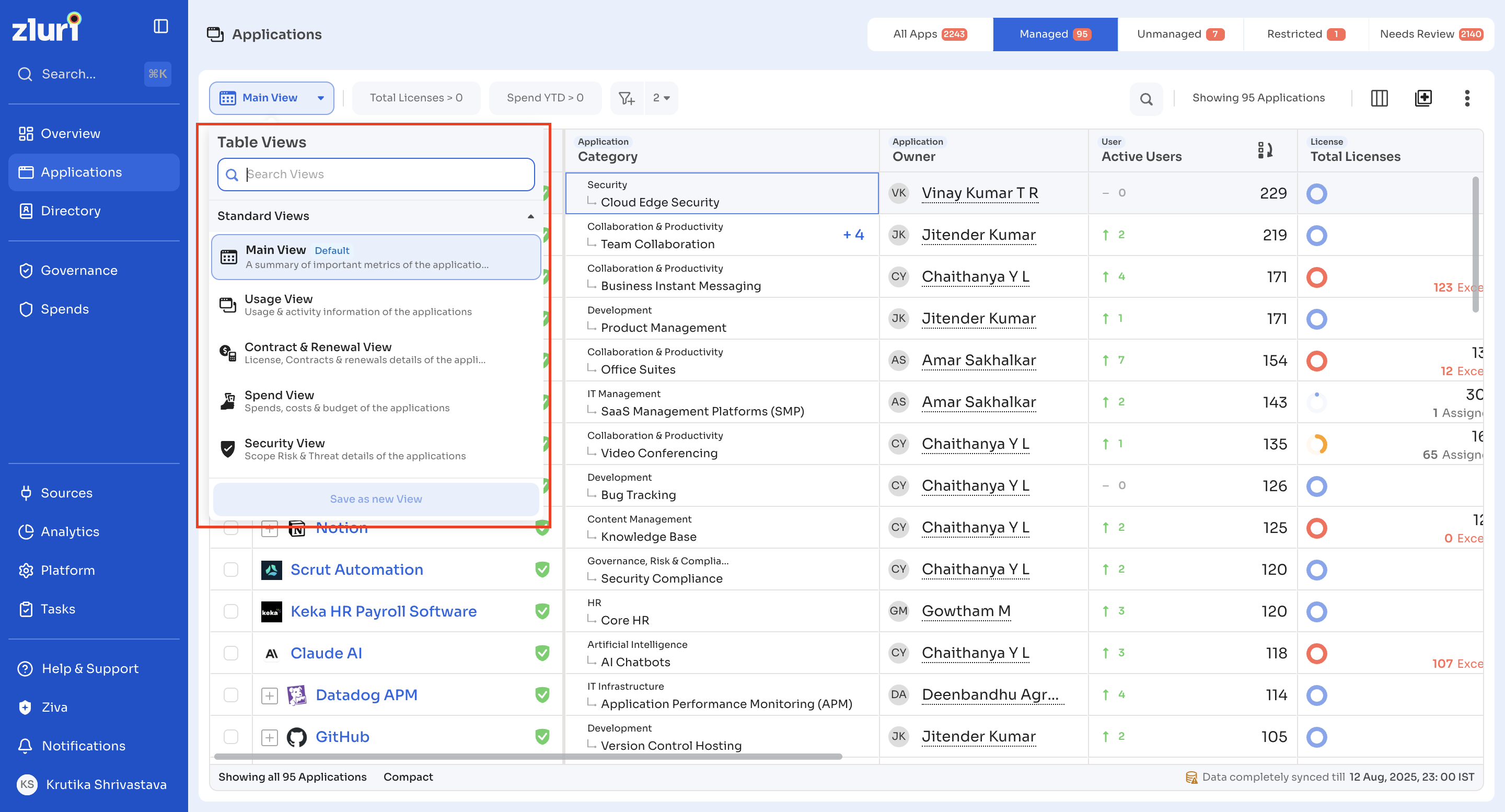Switch to the Managed tab

[1055, 34]
